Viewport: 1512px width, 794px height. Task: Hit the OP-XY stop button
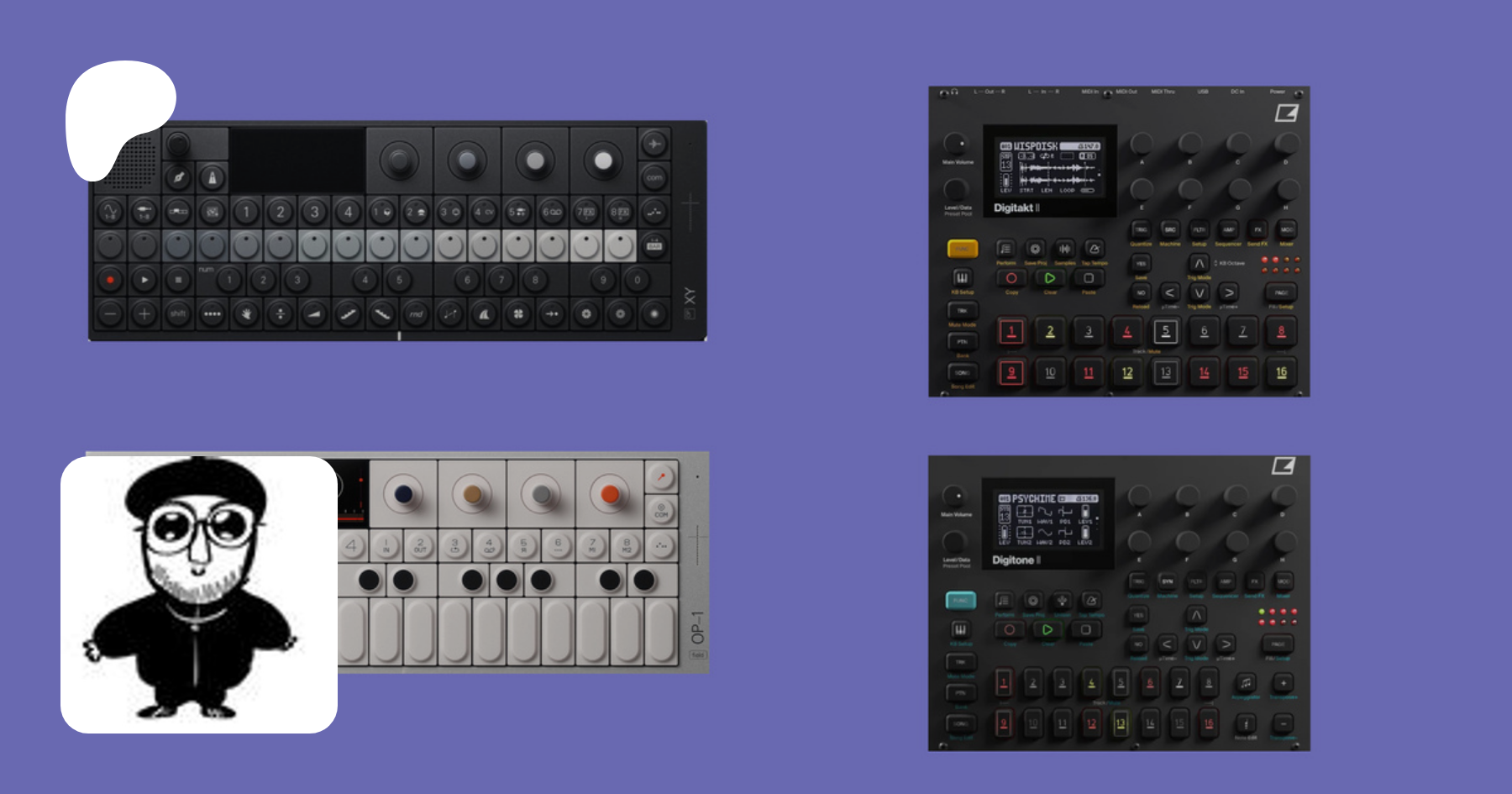178,280
